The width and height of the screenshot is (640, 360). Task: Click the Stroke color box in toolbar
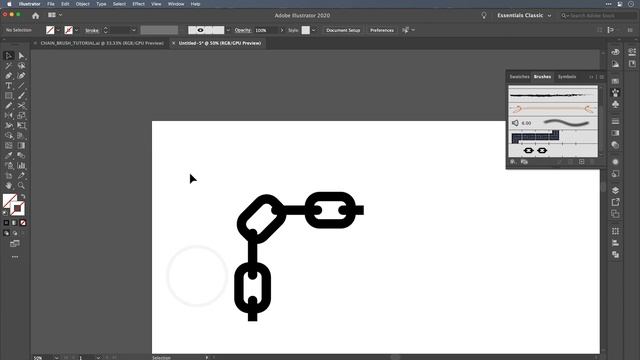[17, 209]
